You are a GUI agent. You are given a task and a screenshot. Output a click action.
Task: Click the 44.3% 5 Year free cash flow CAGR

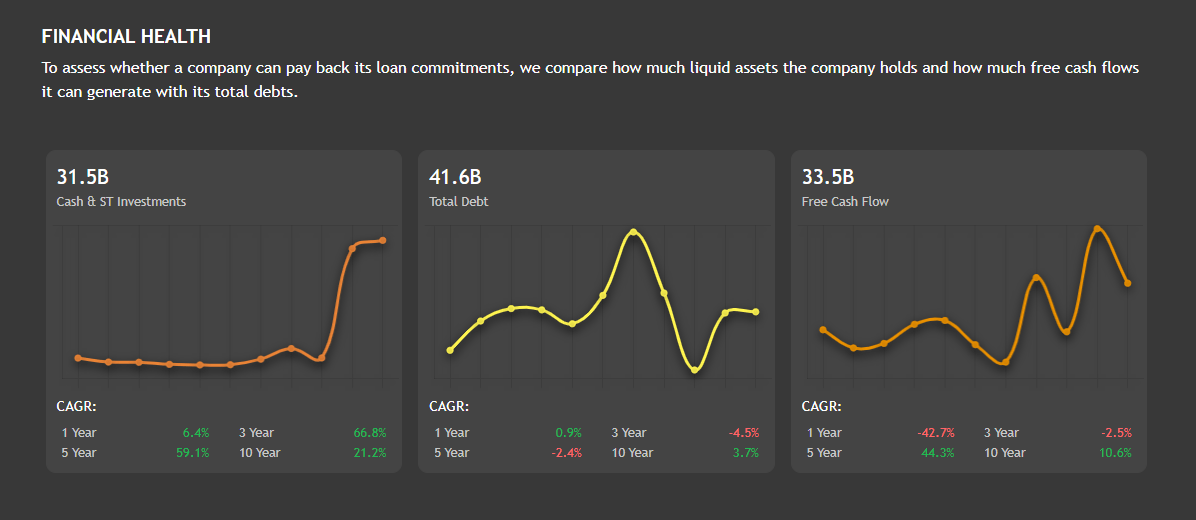pyautogui.click(x=938, y=453)
